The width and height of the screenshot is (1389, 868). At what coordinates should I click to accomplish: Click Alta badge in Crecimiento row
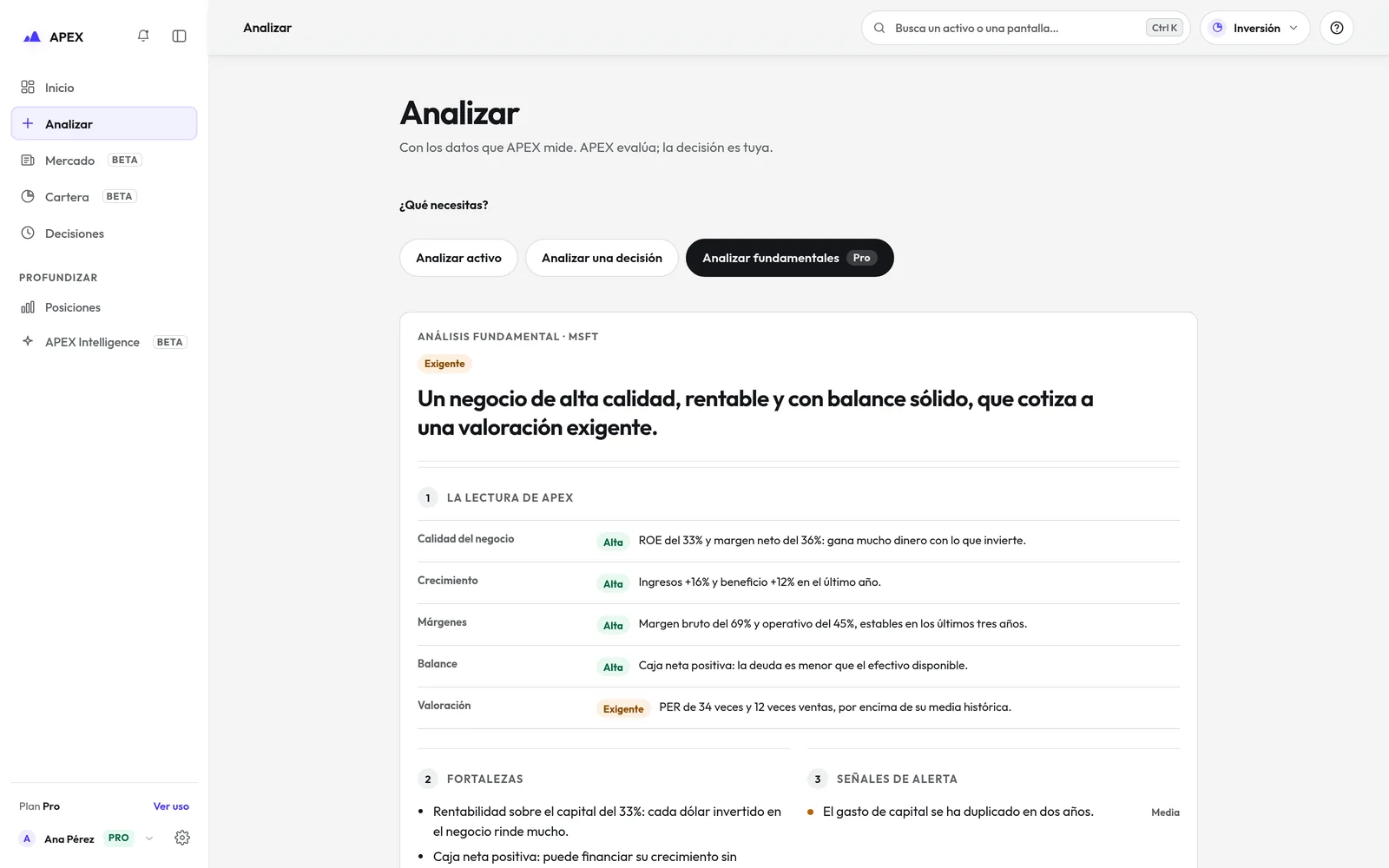click(613, 584)
